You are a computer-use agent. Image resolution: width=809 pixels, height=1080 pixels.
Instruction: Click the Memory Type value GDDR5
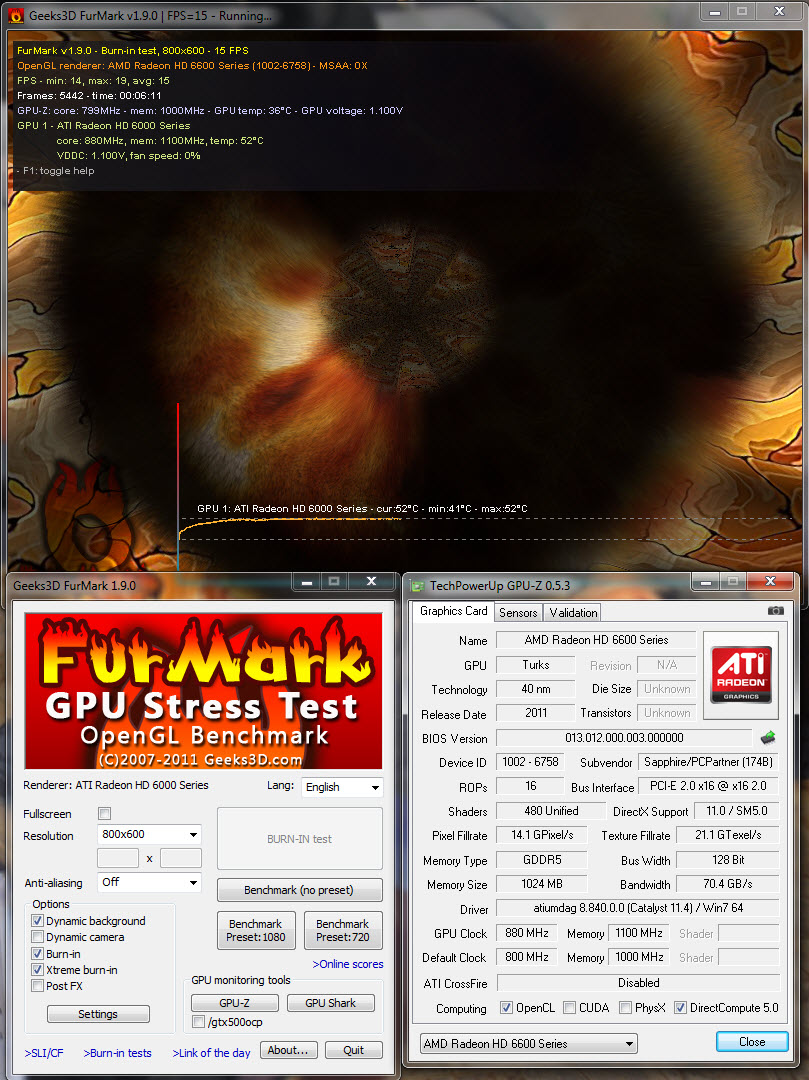tap(542, 860)
